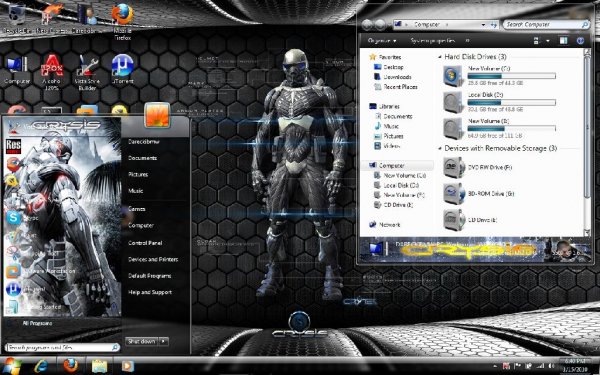The width and height of the screenshot is (600, 375).
Task: Open the Vista Style Builder desktop shortcut
Action: tap(87, 72)
